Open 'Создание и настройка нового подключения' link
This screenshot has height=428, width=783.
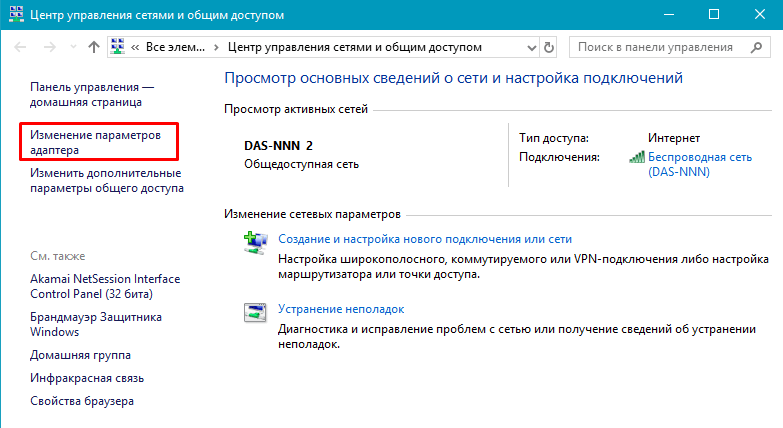pos(424,239)
